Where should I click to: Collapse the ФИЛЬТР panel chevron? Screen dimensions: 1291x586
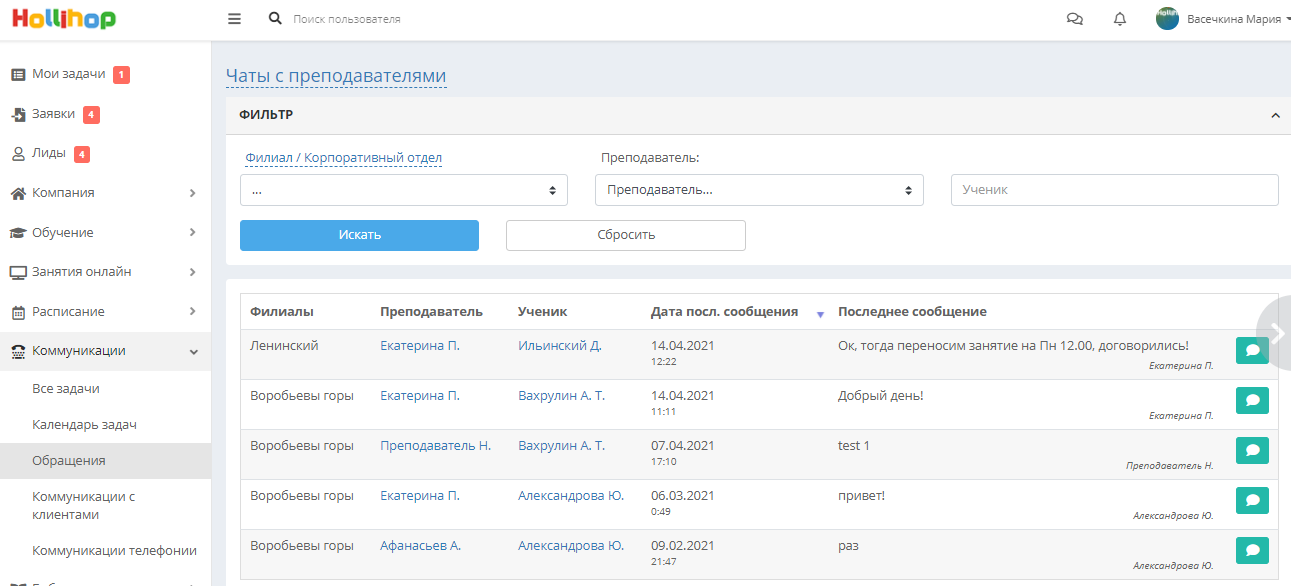[x=1275, y=116]
